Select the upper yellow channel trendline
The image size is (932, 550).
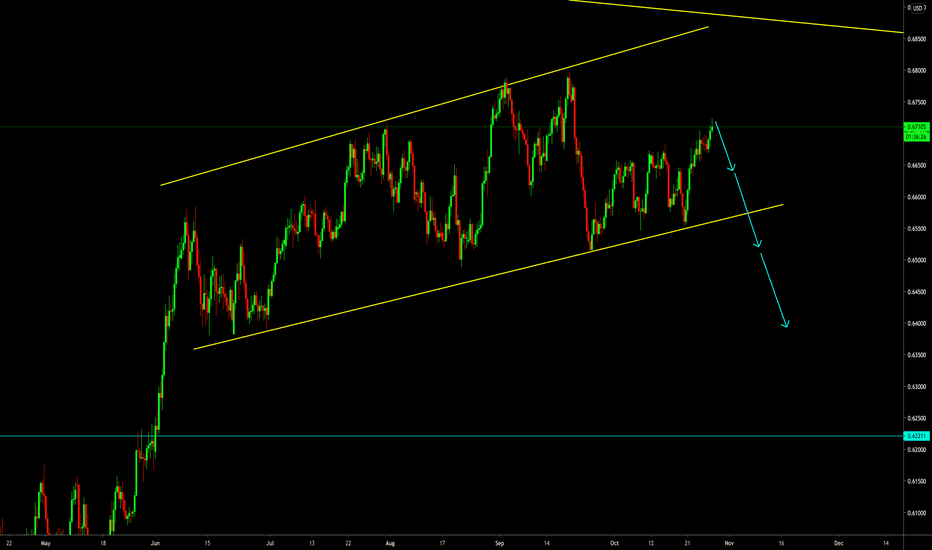coord(434,106)
